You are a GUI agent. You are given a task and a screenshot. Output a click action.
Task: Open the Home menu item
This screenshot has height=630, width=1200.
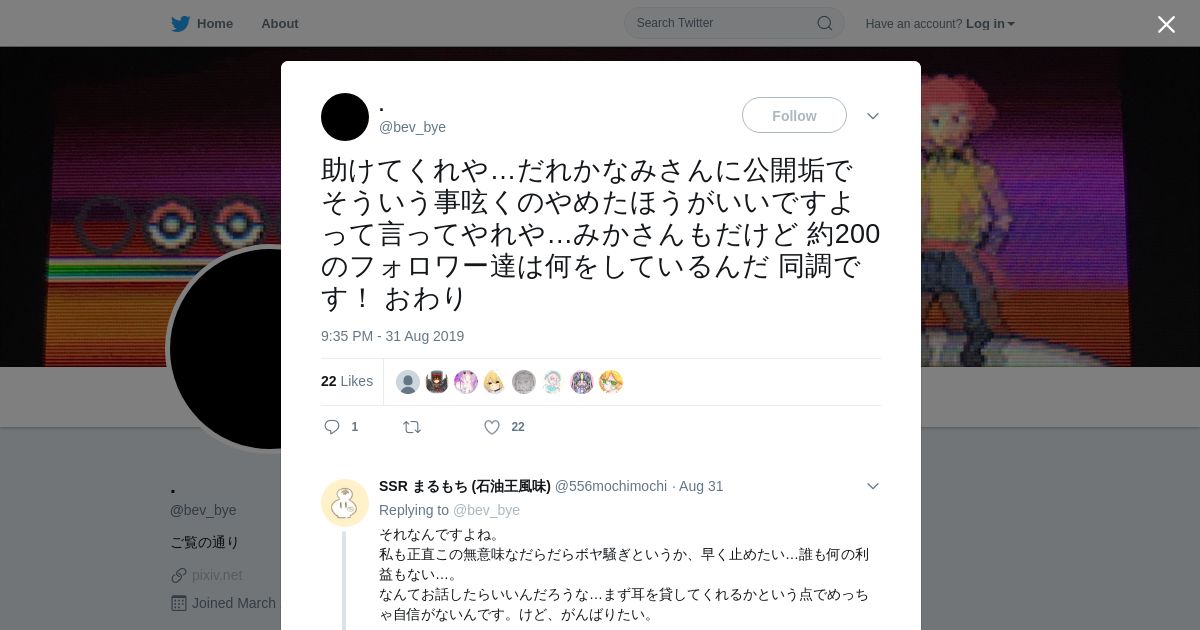point(215,24)
